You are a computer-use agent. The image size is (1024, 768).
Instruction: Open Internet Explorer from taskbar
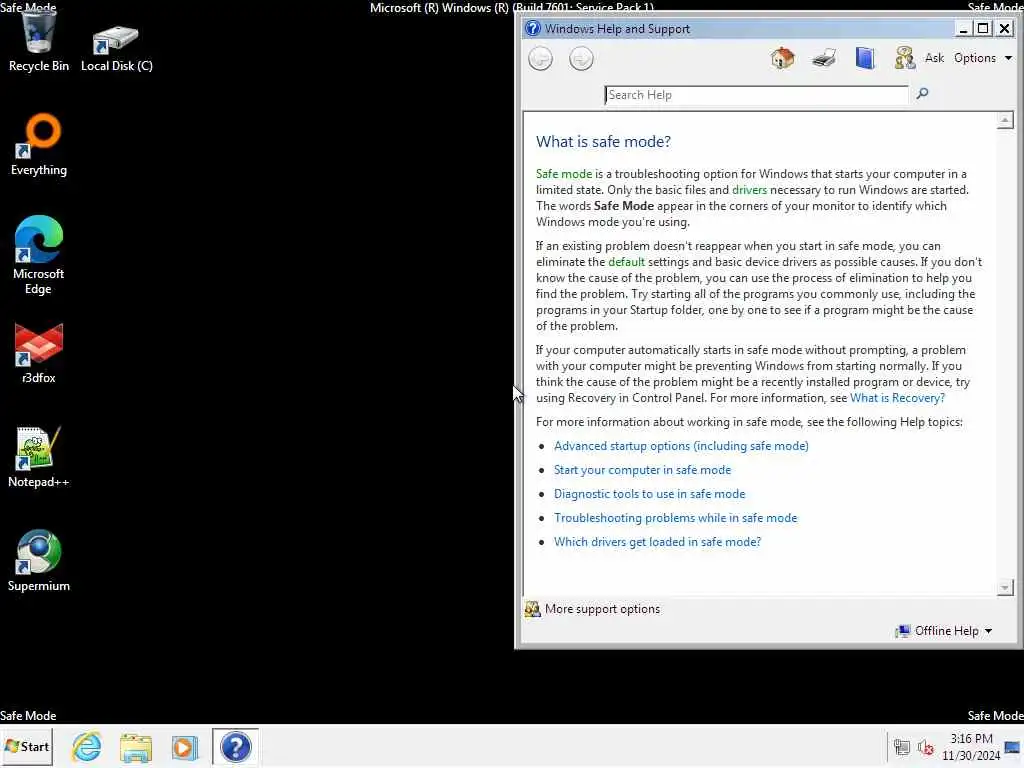click(x=87, y=746)
